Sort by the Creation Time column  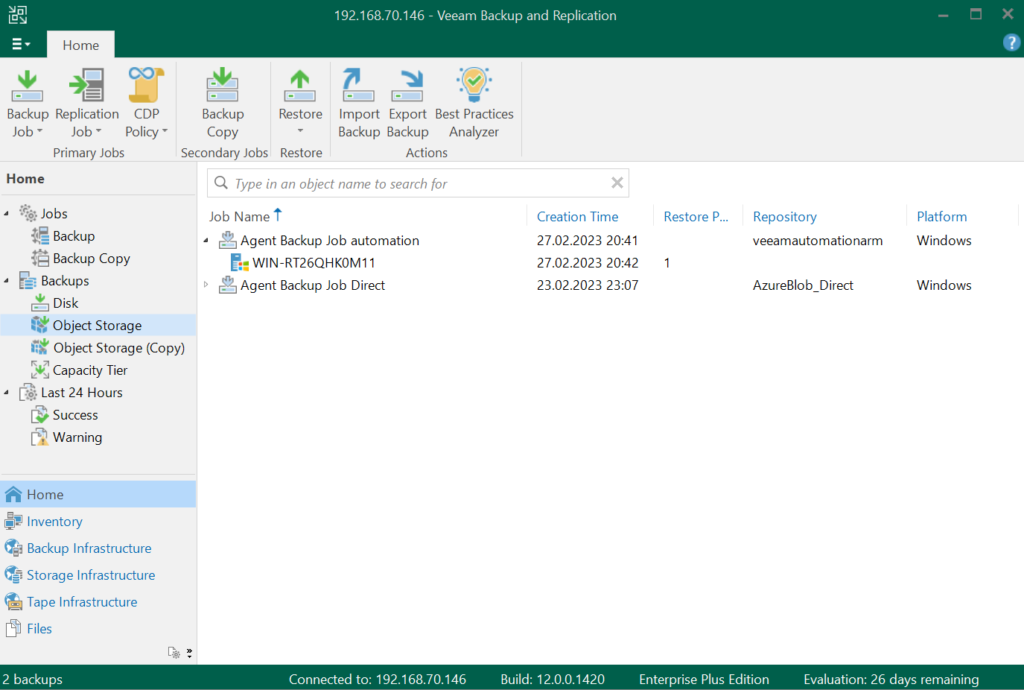[x=577, y=217]
